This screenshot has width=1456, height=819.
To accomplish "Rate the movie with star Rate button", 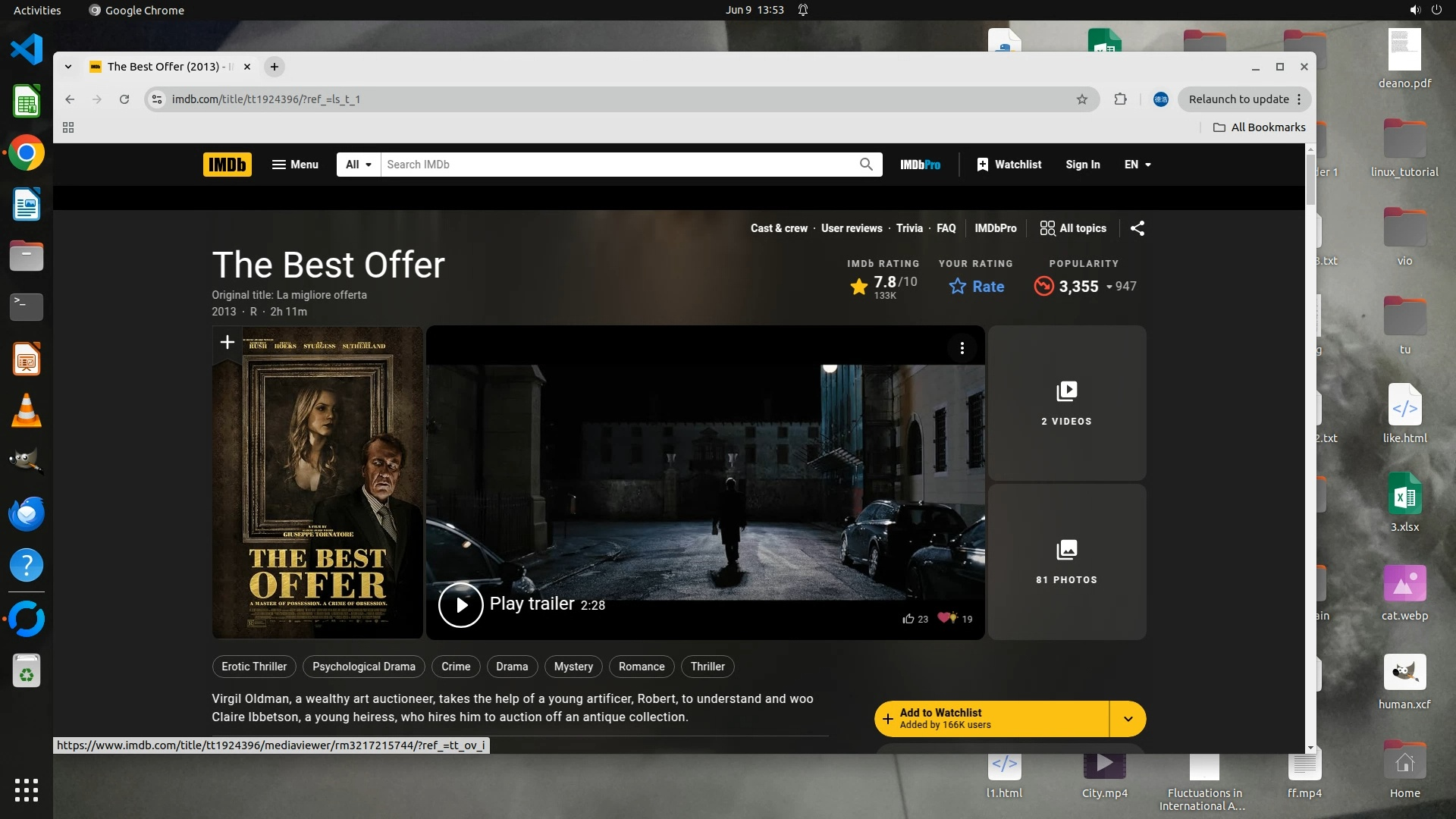I will click(977, 287).
